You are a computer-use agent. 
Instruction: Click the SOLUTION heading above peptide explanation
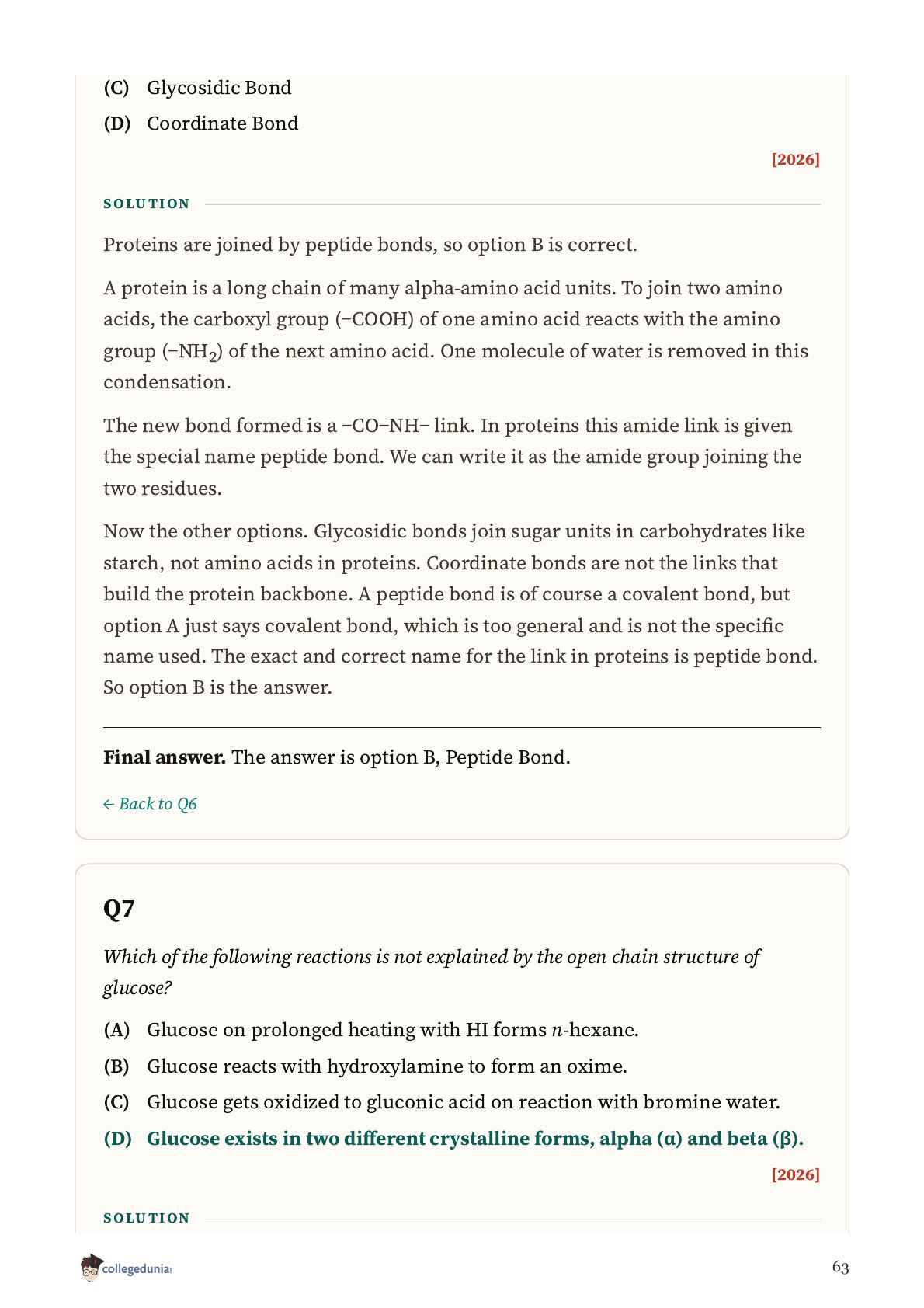pyautogui.click(x=147, y=204)
